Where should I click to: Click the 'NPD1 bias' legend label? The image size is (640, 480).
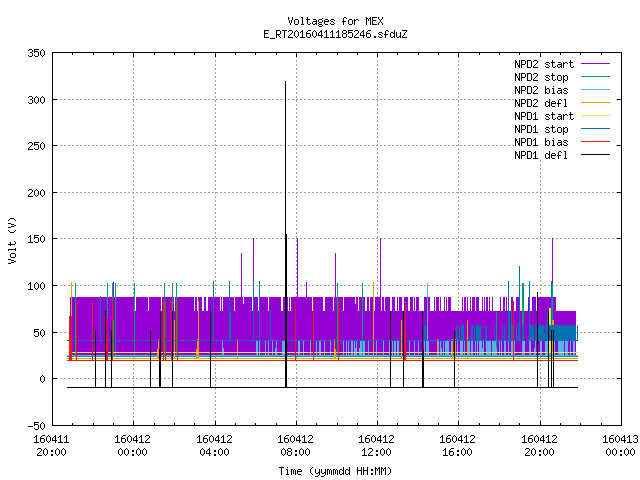541,142
